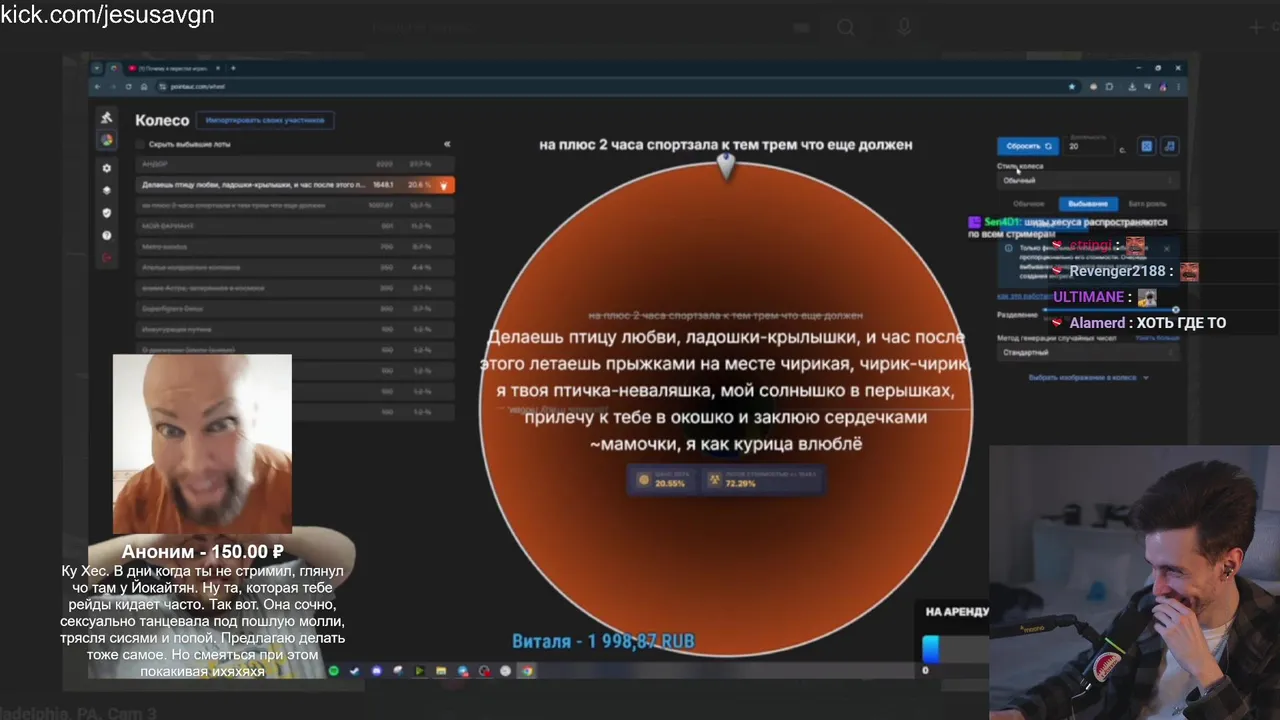Click the music note icon button
The height and width of the screenshot is (720, 1280).
pyautogui.click(x=1169, y=146)
